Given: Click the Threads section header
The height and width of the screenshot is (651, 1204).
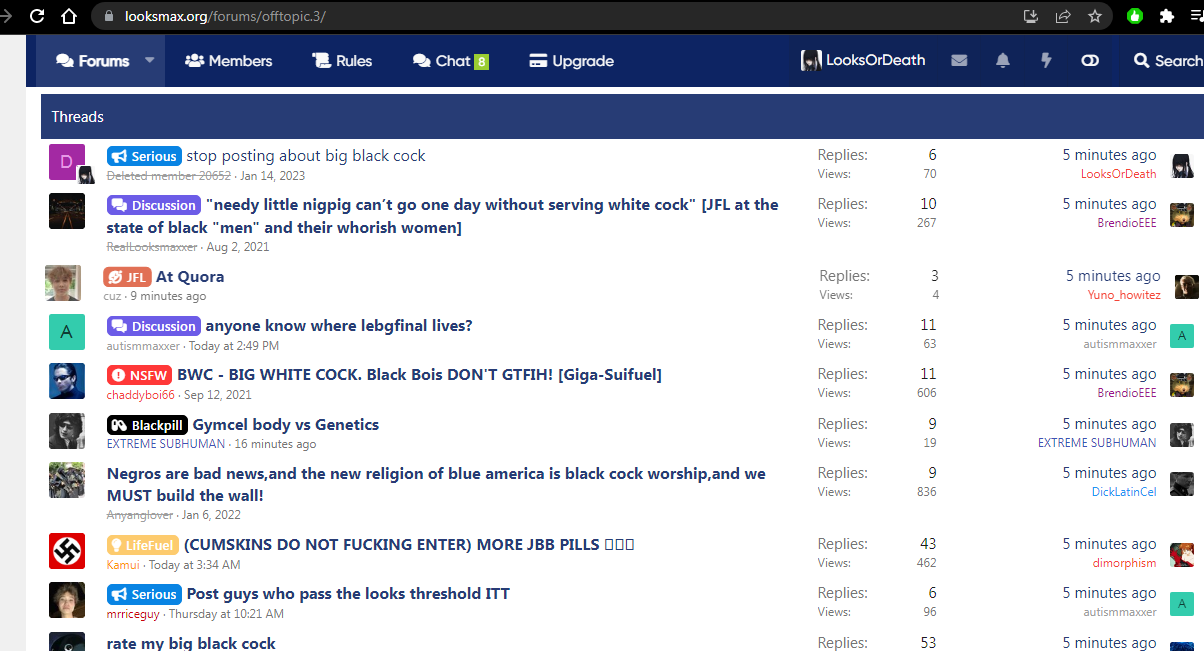Looking at the screenshot, I should (622, 117).
